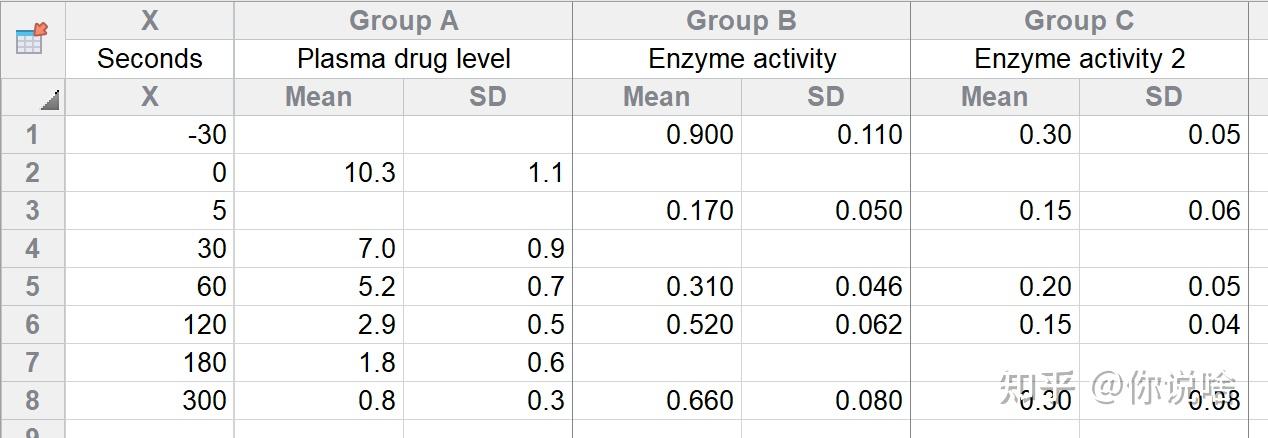This screenshot has height=438, width=1268.
Task: Click the X value cell containing 180
Action: (149, 363)
